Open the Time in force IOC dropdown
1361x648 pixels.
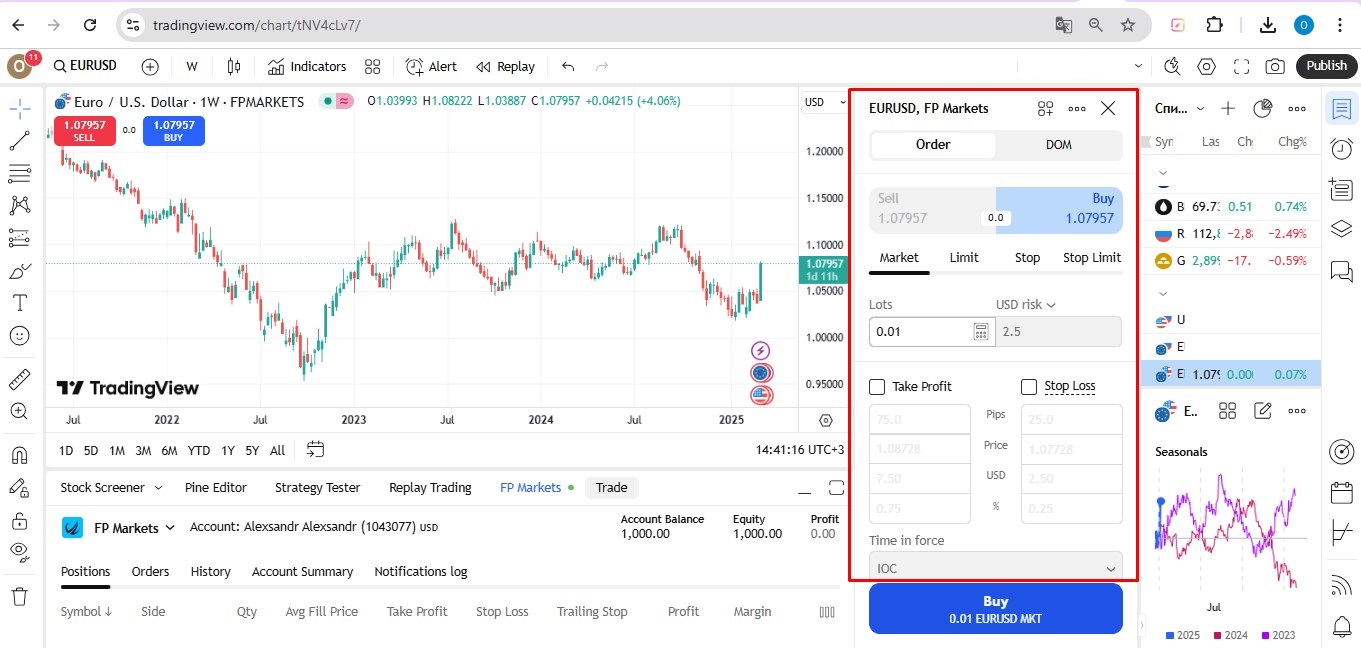(996, 566)
